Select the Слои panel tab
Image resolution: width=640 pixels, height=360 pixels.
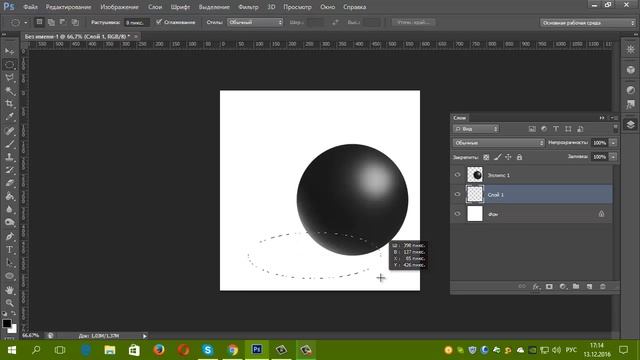click(460, 118)
